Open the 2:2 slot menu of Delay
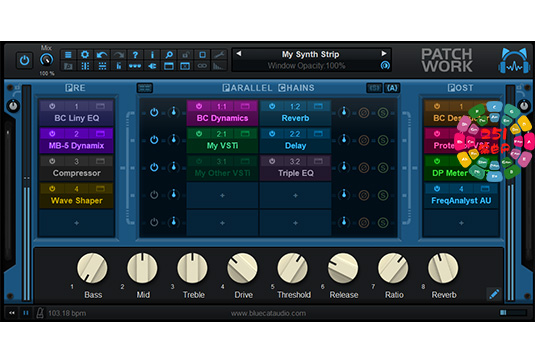 click(x=295, y=134)
